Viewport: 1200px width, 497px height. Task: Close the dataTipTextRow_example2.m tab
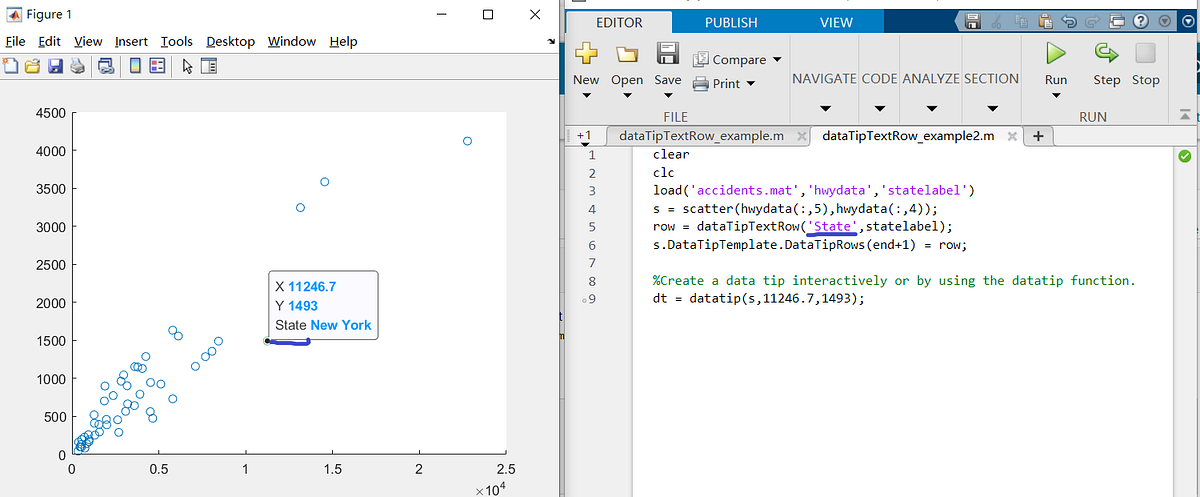coord(1012,137)
